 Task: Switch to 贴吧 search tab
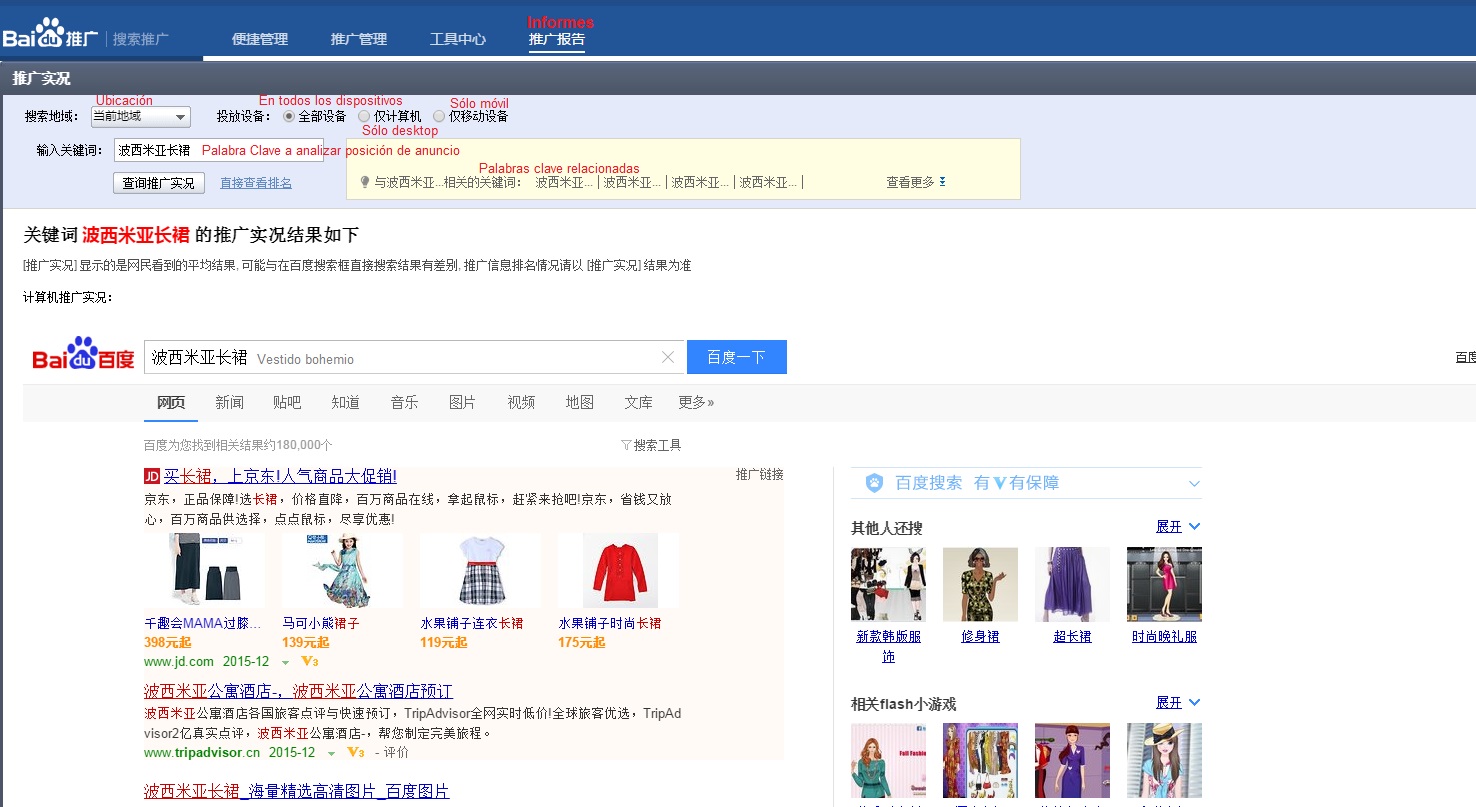(287, 402)
